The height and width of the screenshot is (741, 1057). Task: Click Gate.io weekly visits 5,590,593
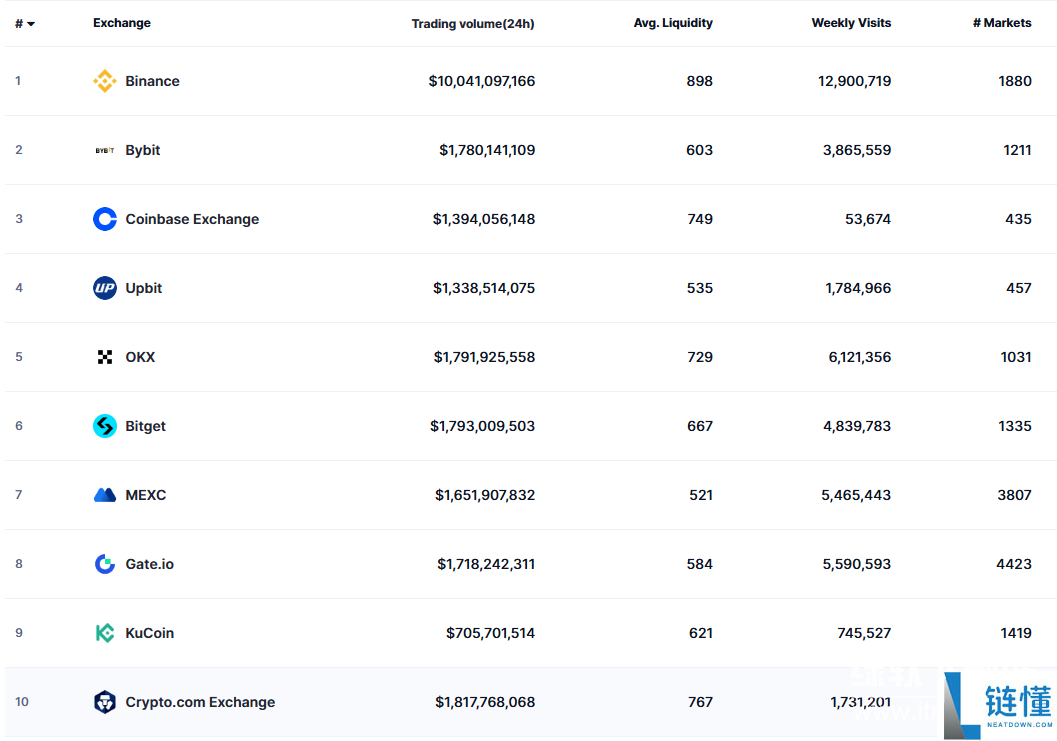point(857,564)
